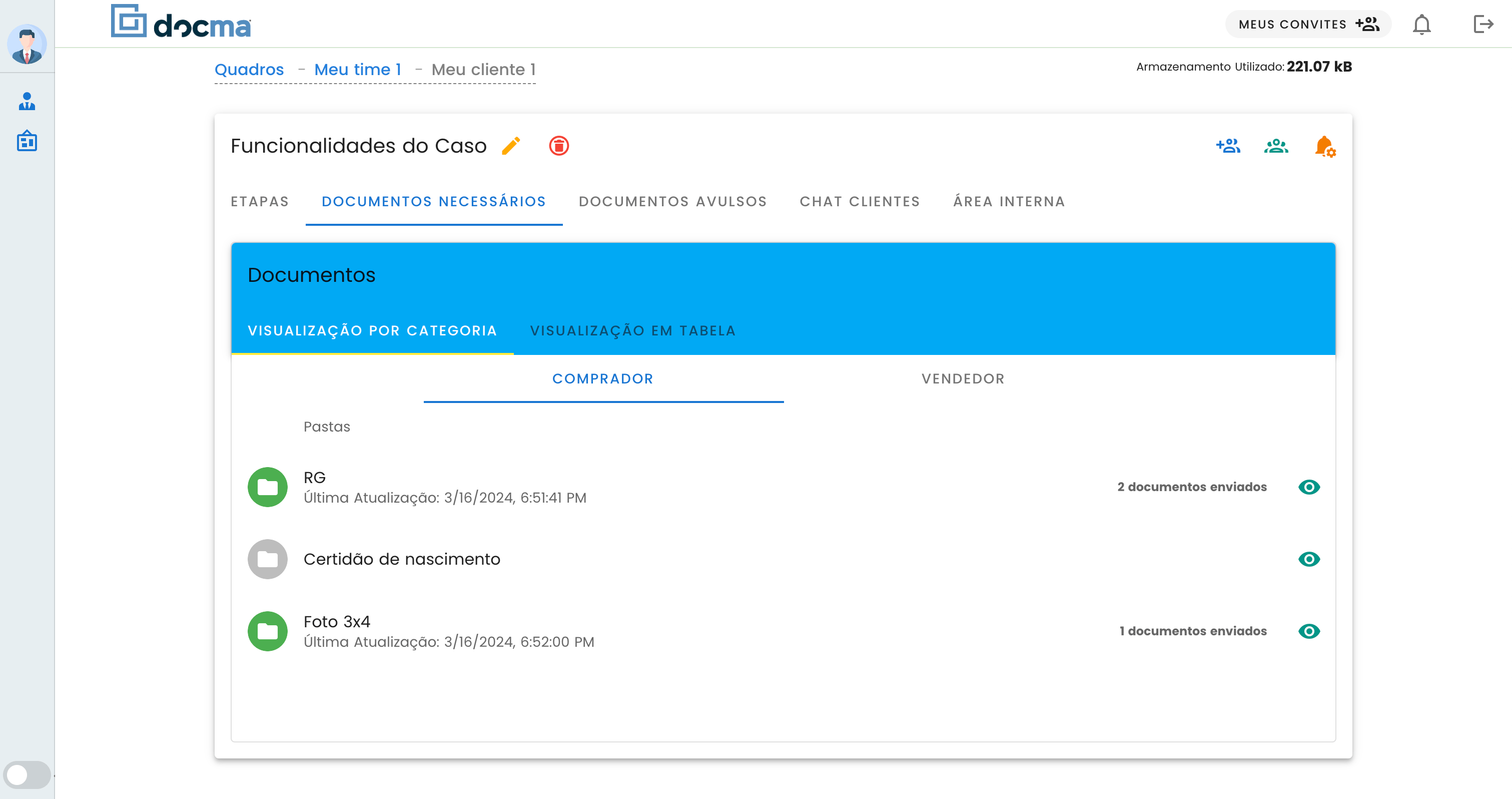The height and width of the screenshot is (799, 1512).
Task: Click the 2 documentos enviados label
Action: click(x=1192, y=487)
